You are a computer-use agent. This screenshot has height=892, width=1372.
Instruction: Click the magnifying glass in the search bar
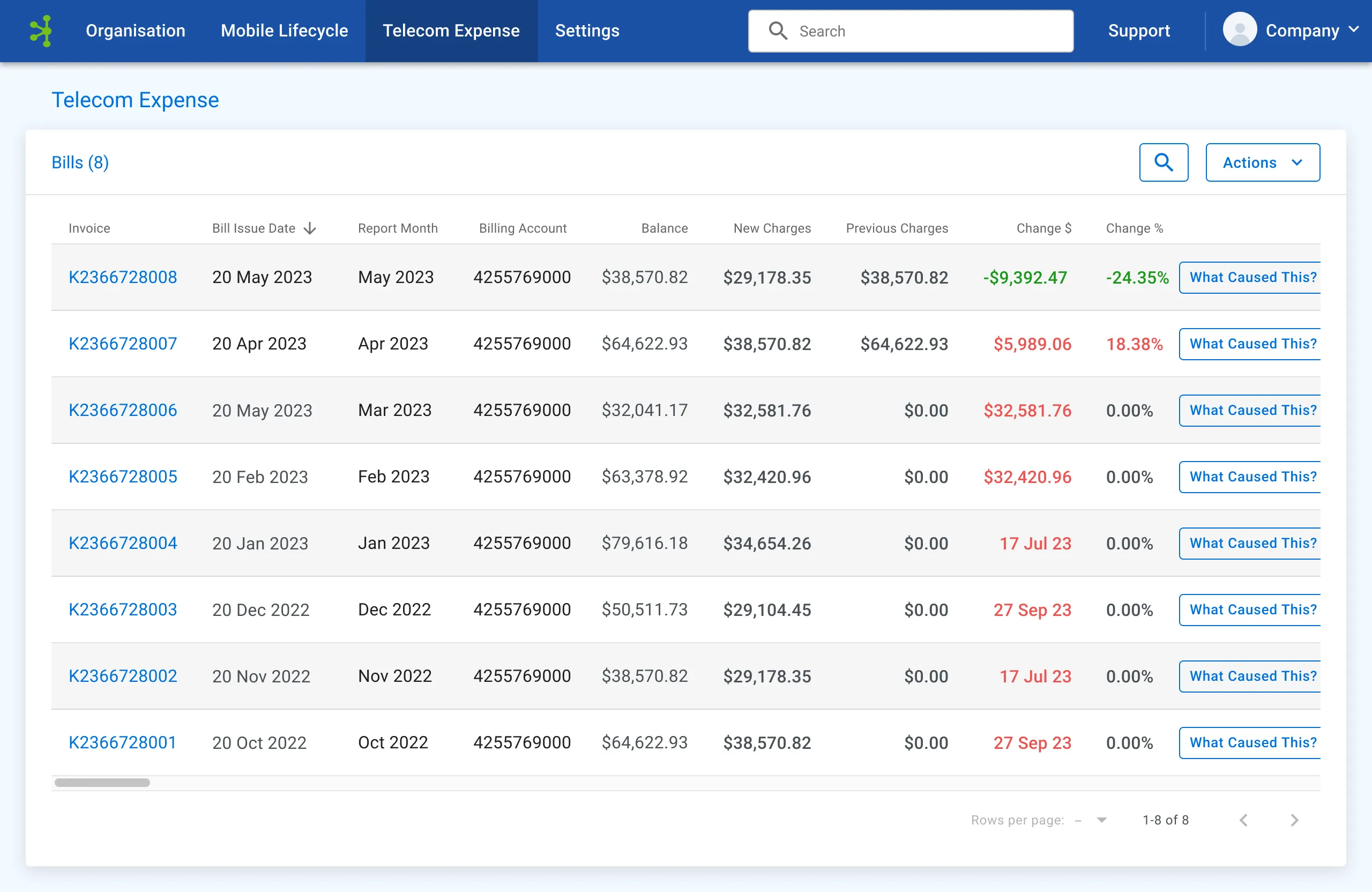click(x=778, y=31)
